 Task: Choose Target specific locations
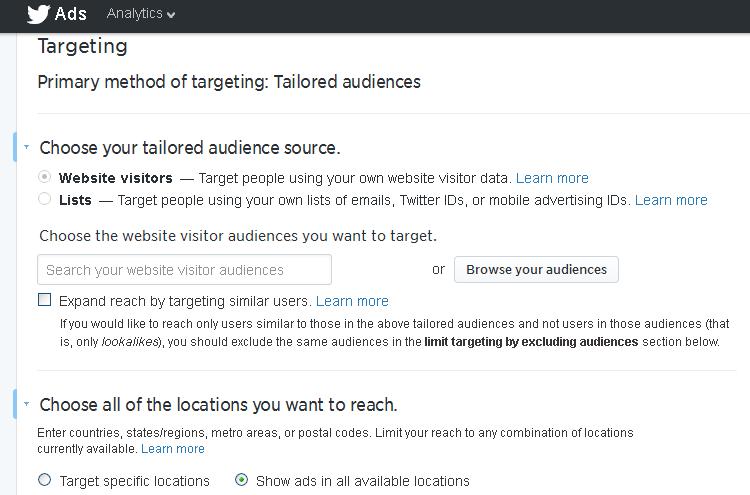click(44, 480)
